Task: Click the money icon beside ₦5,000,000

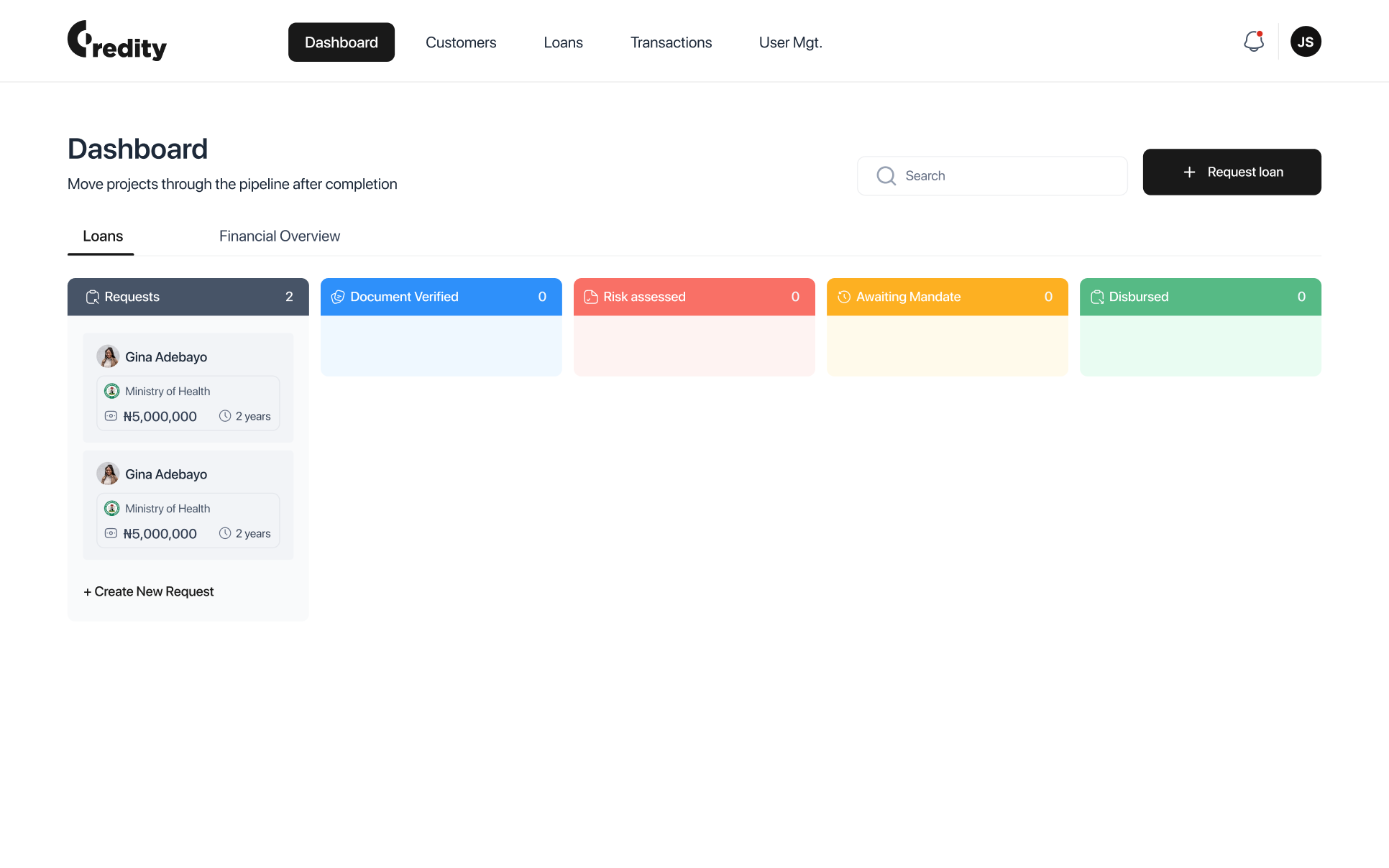Action: tap(111, 415)
